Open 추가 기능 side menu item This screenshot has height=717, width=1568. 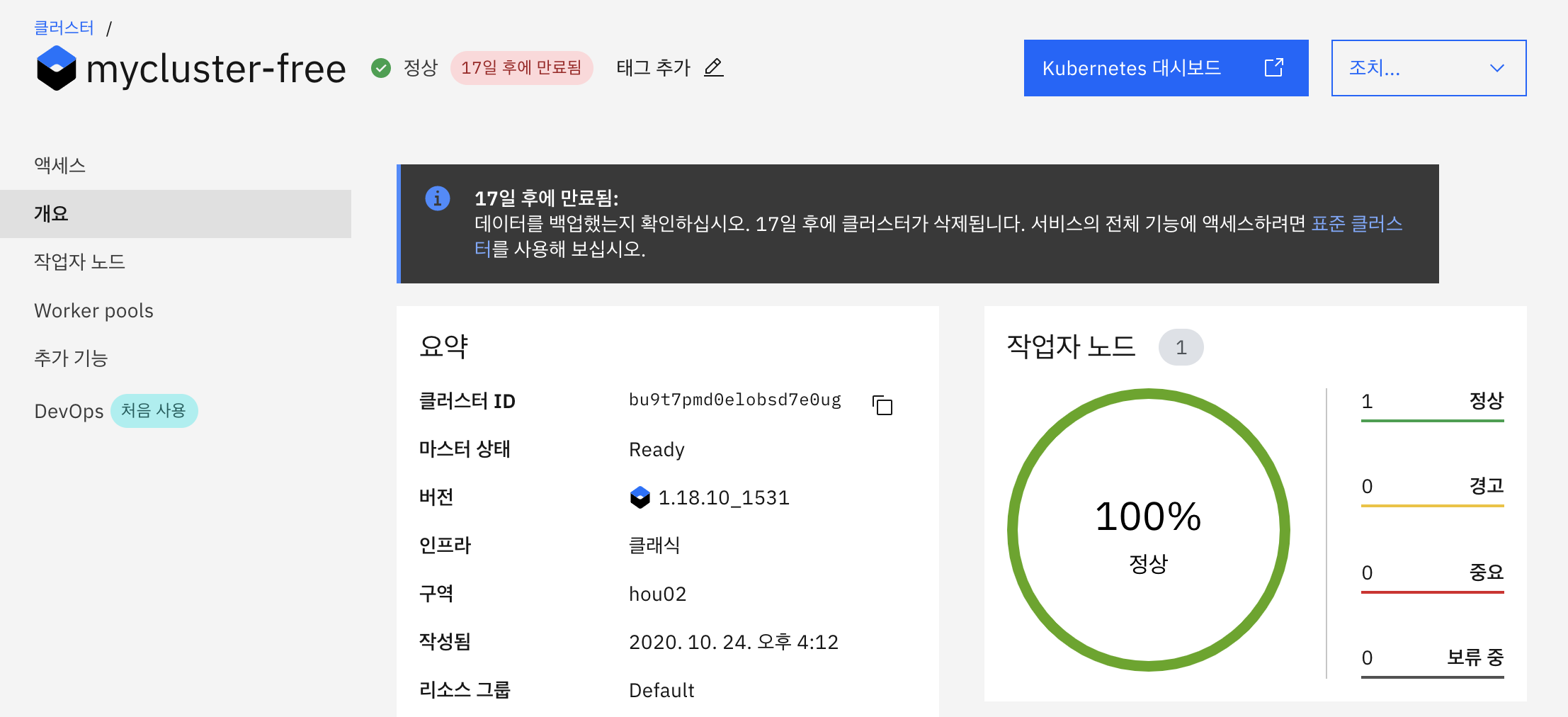[176, 358]
